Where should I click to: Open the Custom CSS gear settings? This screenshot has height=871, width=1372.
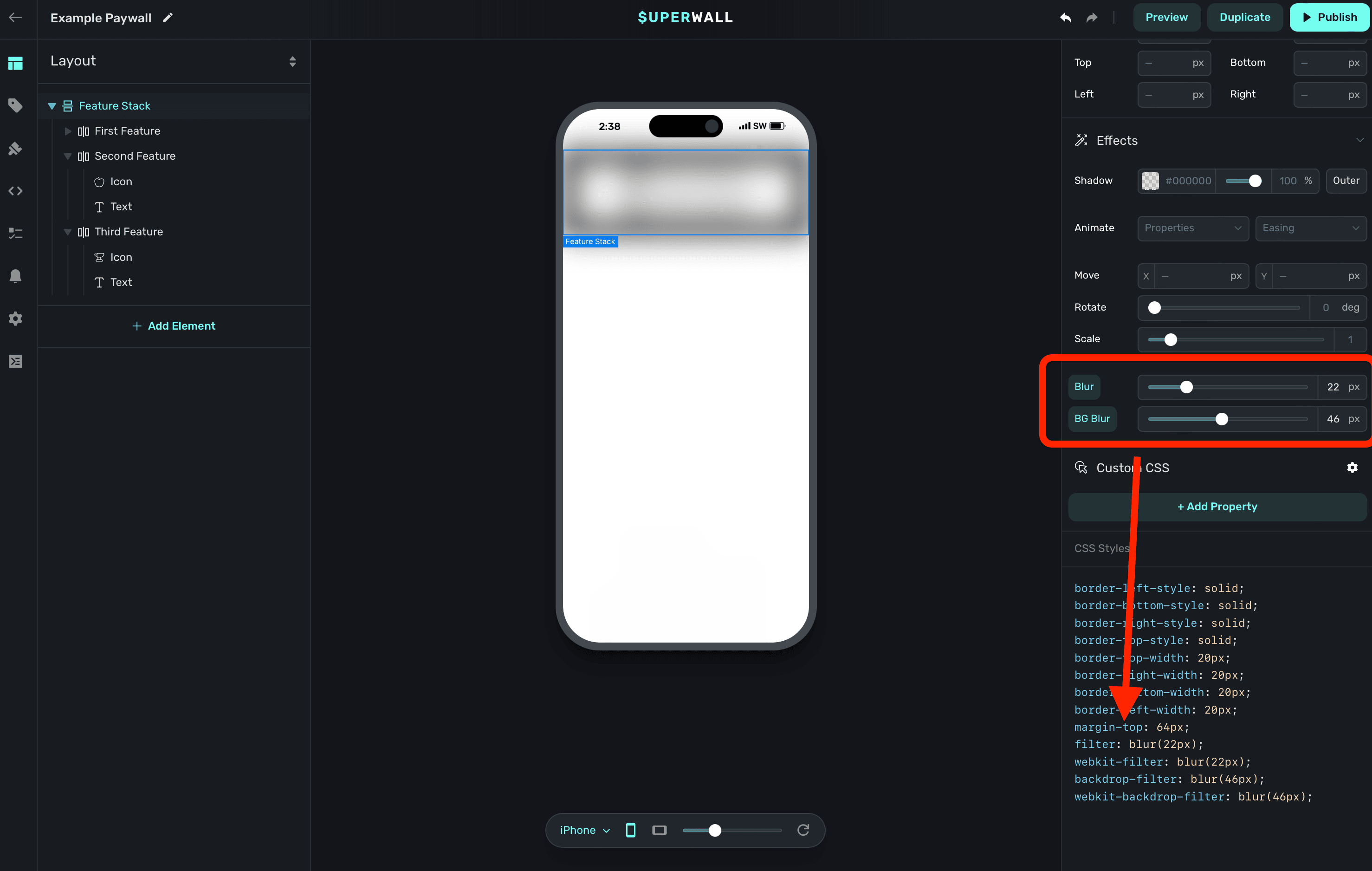click(x=1352, y=468)
